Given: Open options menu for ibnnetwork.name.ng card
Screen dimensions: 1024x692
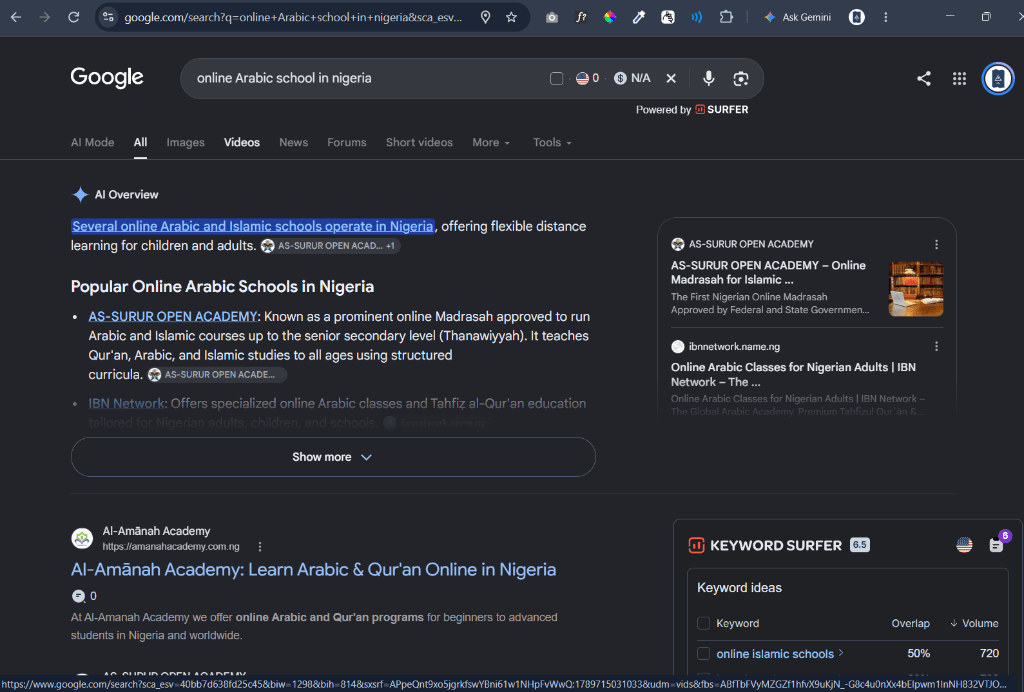Looking at the screenshot, I should tap(936, 347).
